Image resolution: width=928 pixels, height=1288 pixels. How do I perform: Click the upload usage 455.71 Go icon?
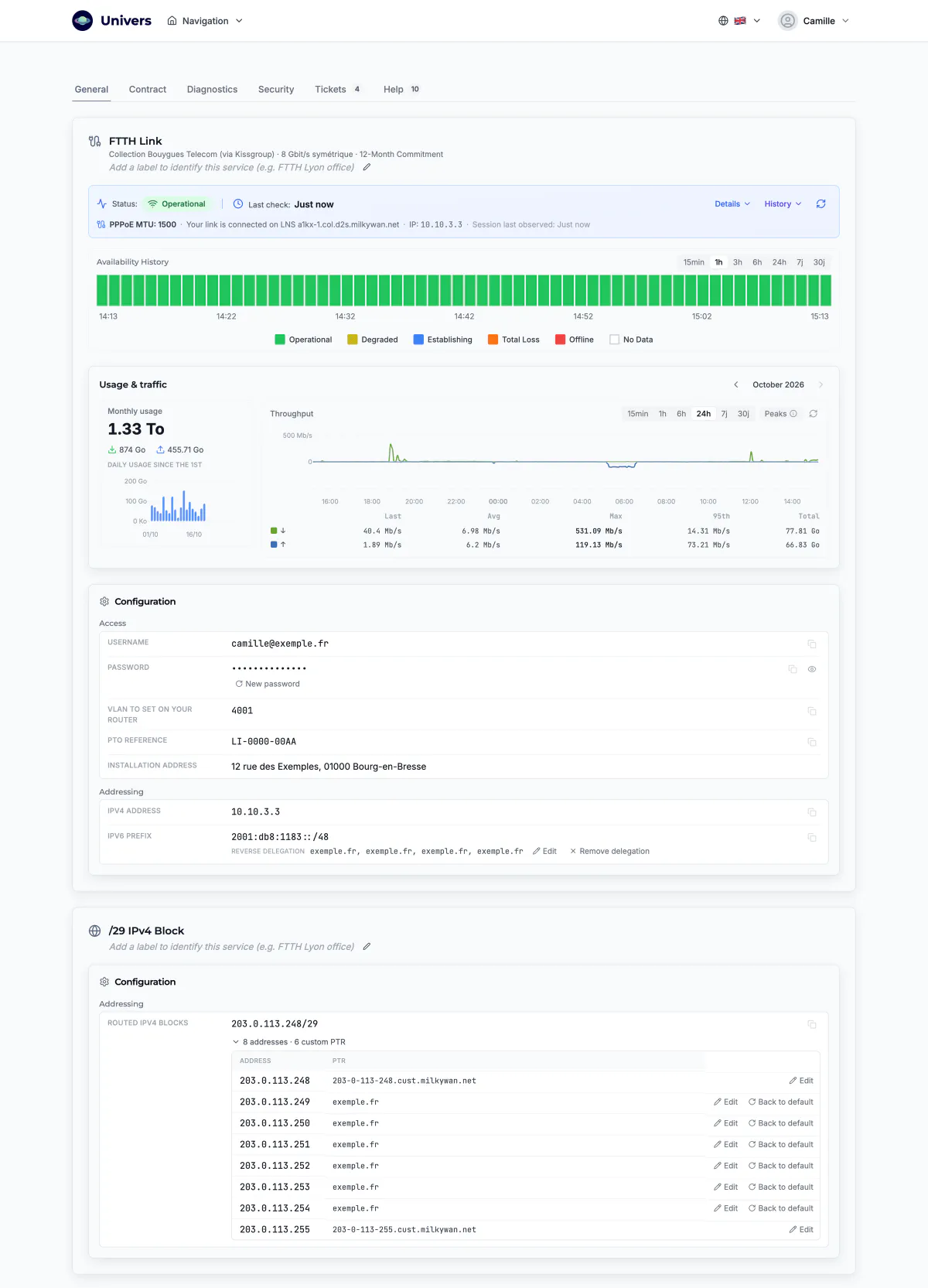coord(160,449)
